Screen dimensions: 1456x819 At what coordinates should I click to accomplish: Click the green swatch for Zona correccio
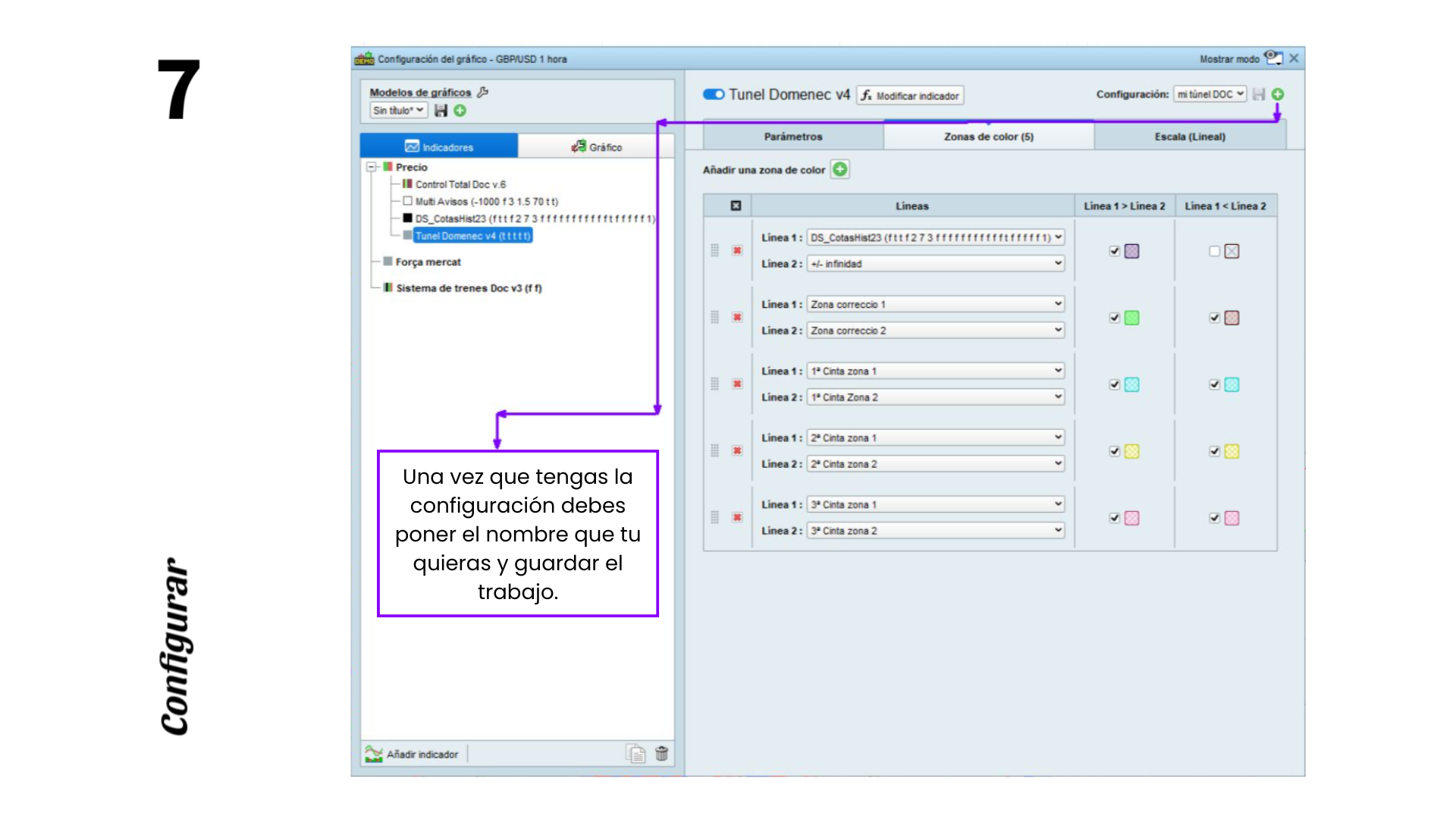[x=1131, y=318]
